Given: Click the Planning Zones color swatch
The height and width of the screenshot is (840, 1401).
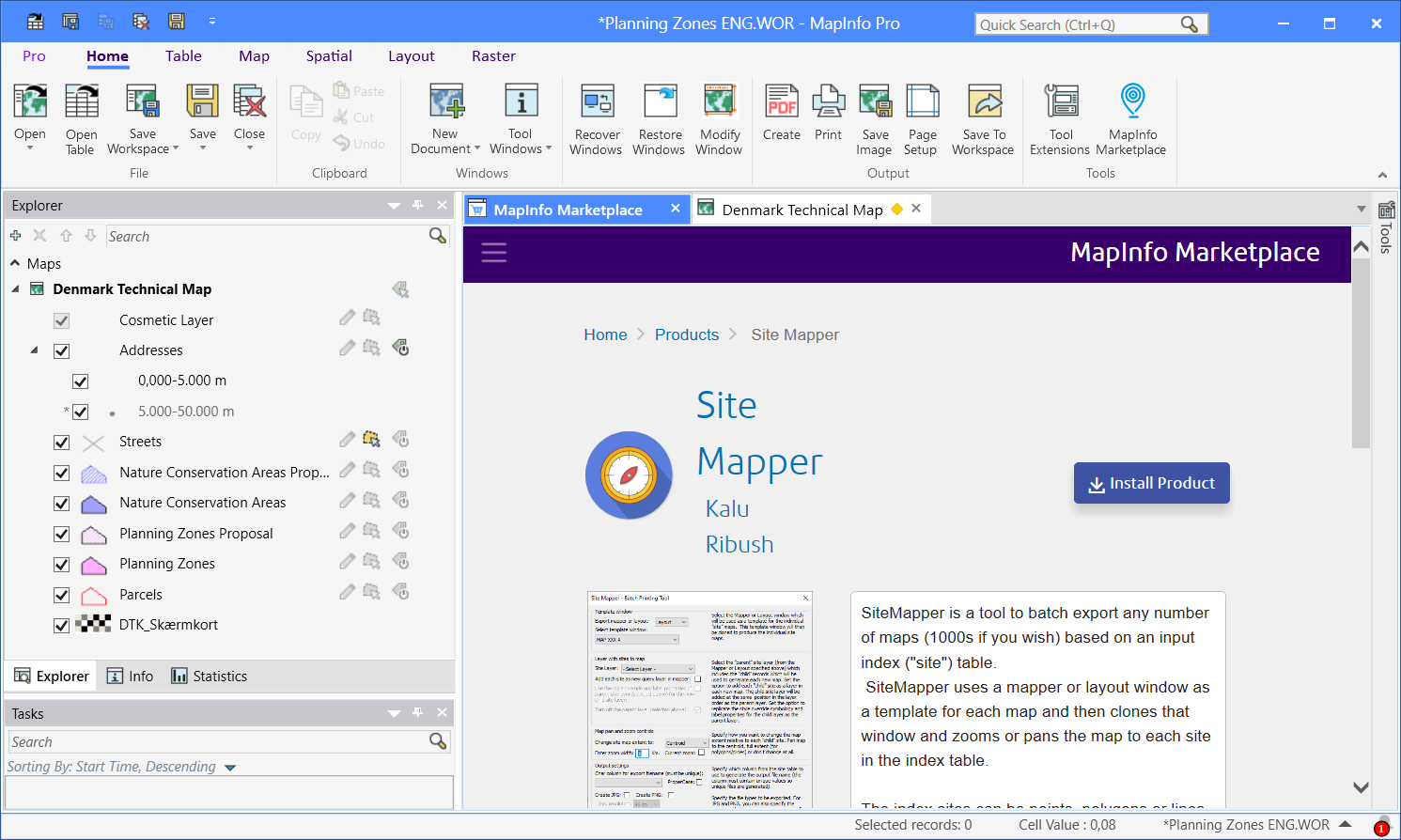Looking at the screenshot, I should (94, 566).
